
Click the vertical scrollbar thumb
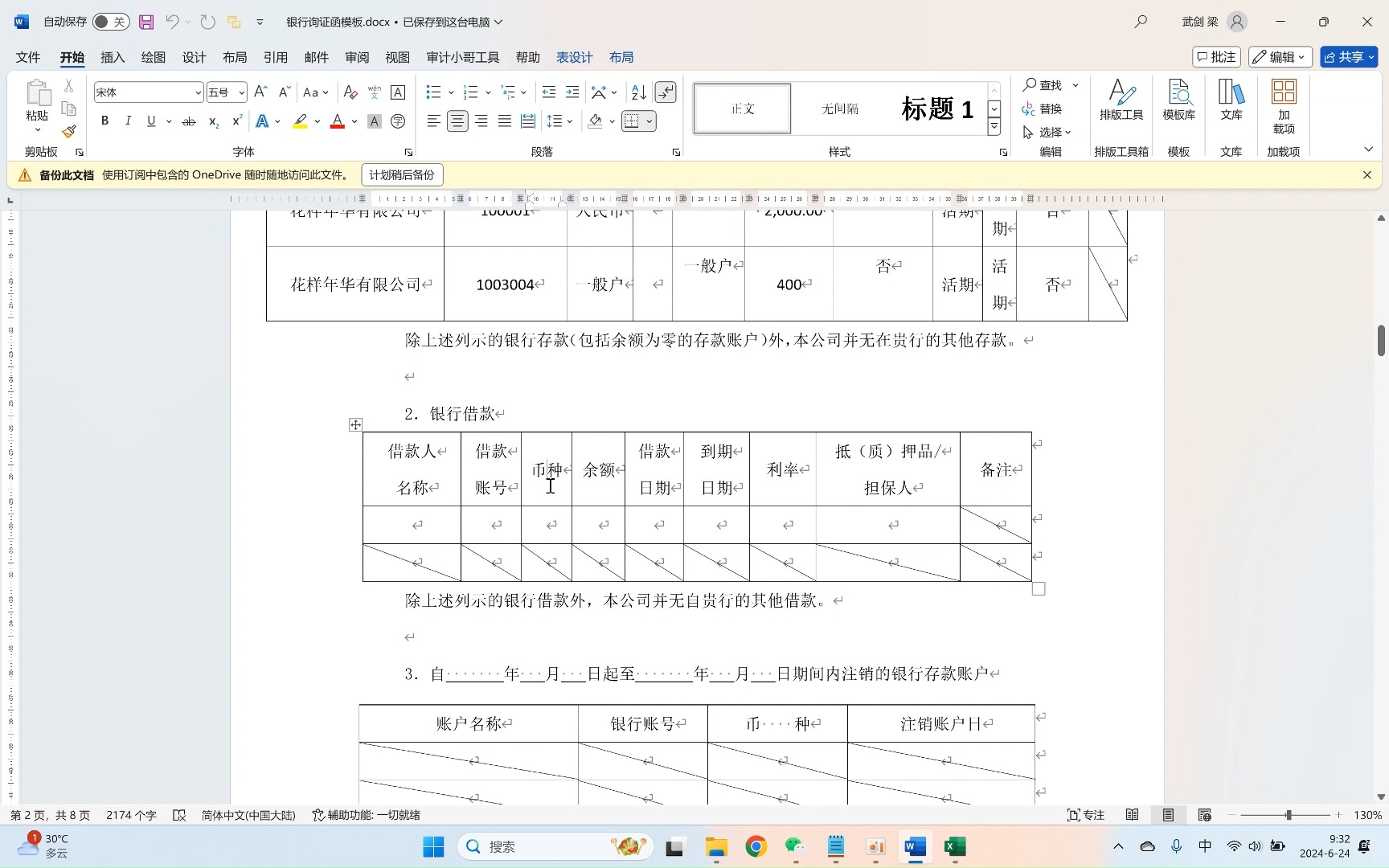point(1381,340)
